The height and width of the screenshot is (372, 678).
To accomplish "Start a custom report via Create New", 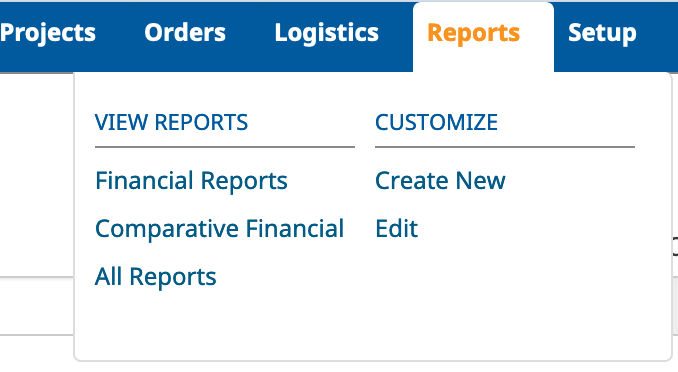I will [440, 180].
